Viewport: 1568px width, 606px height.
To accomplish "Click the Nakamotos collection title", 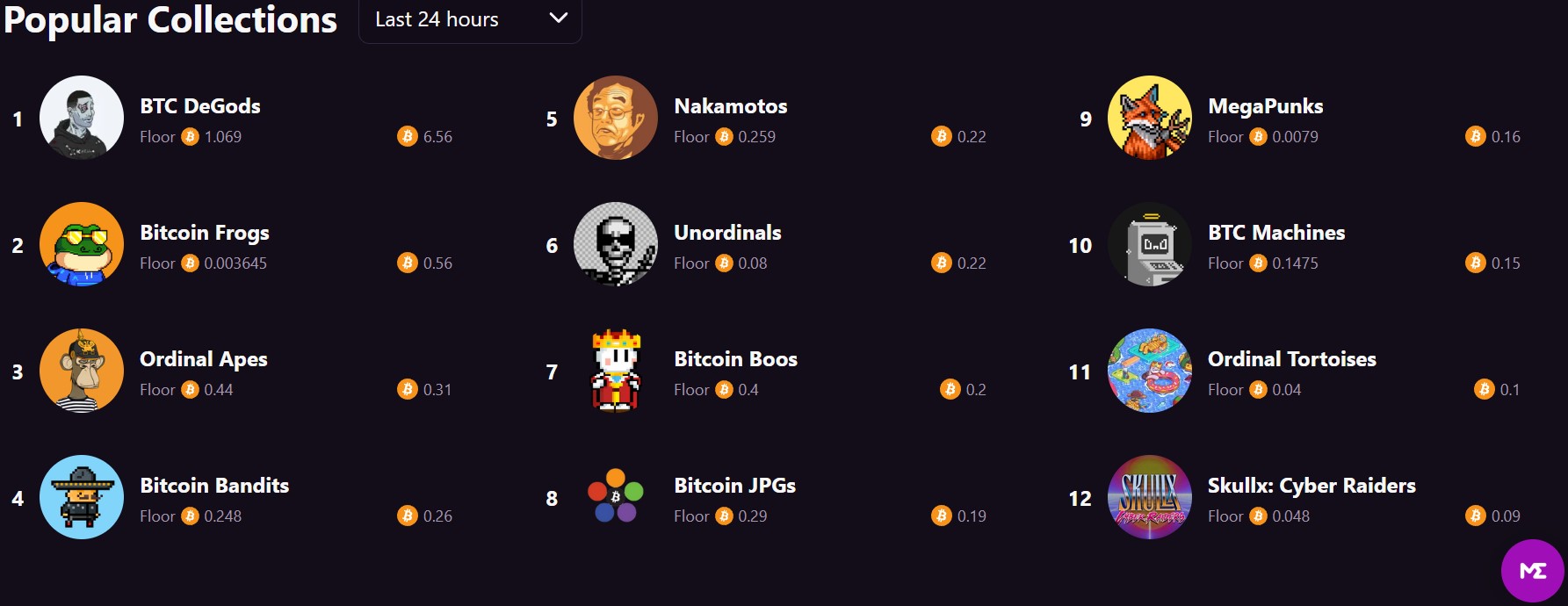I will pos(730,106).
